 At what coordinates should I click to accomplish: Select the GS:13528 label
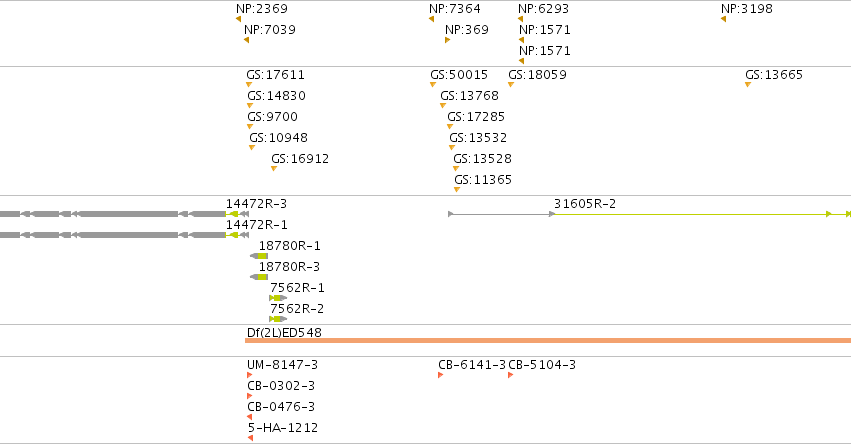point(482,159)
